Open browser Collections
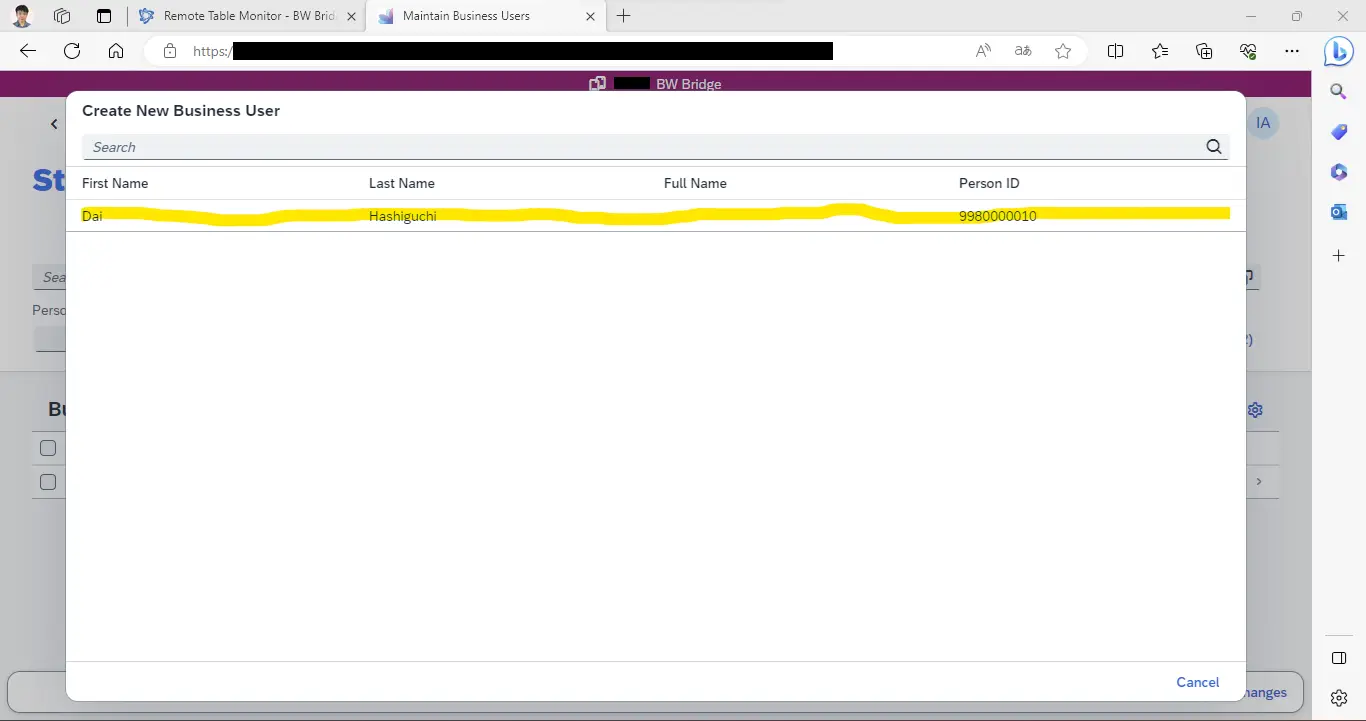Screen dimensions: 1366x721 coord(1204,51)
